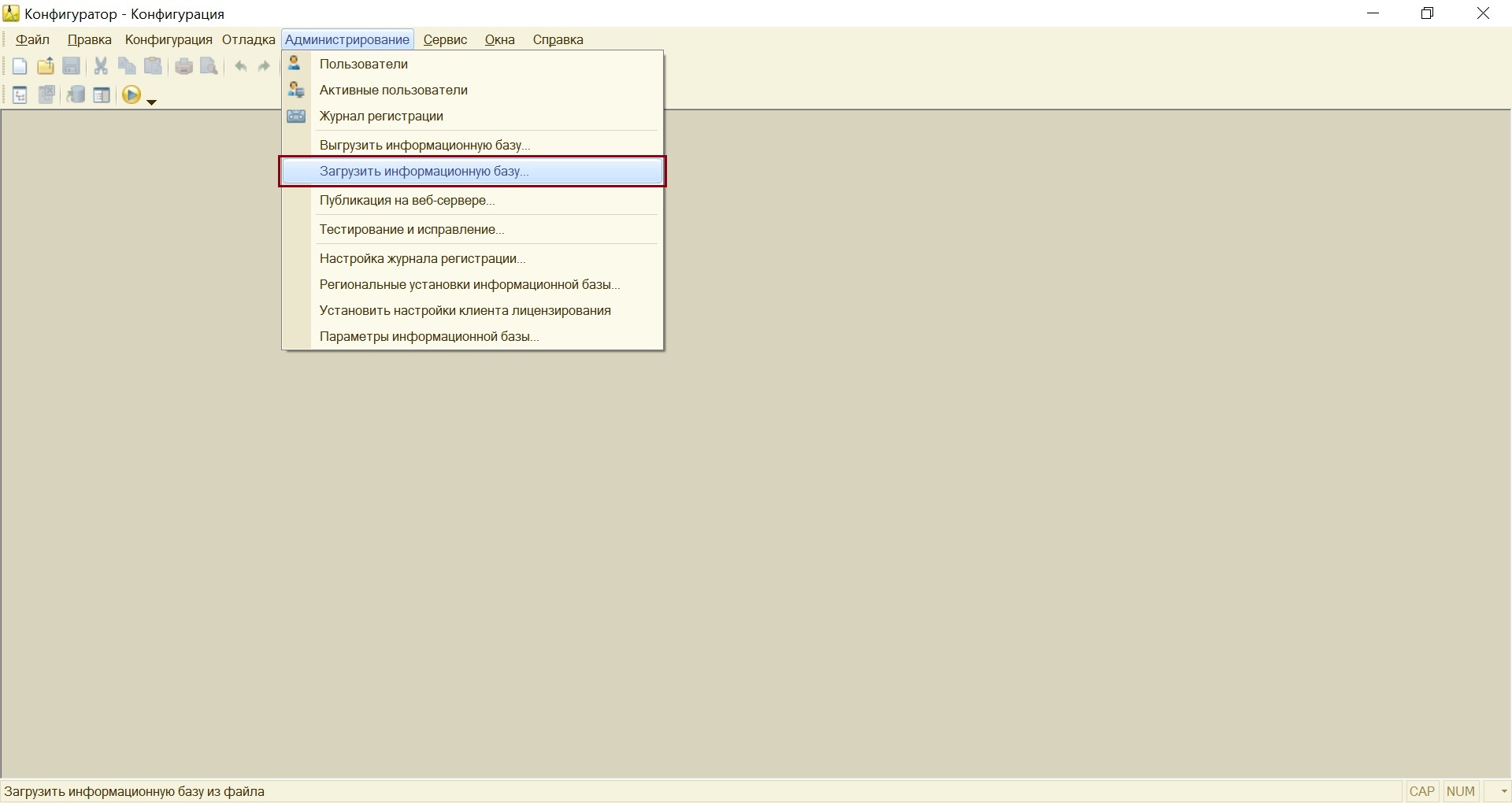This screenshot has width=1512, height=803.
Task: Click the Save floppy disk toolbar icon
Action: click(72, 67)
